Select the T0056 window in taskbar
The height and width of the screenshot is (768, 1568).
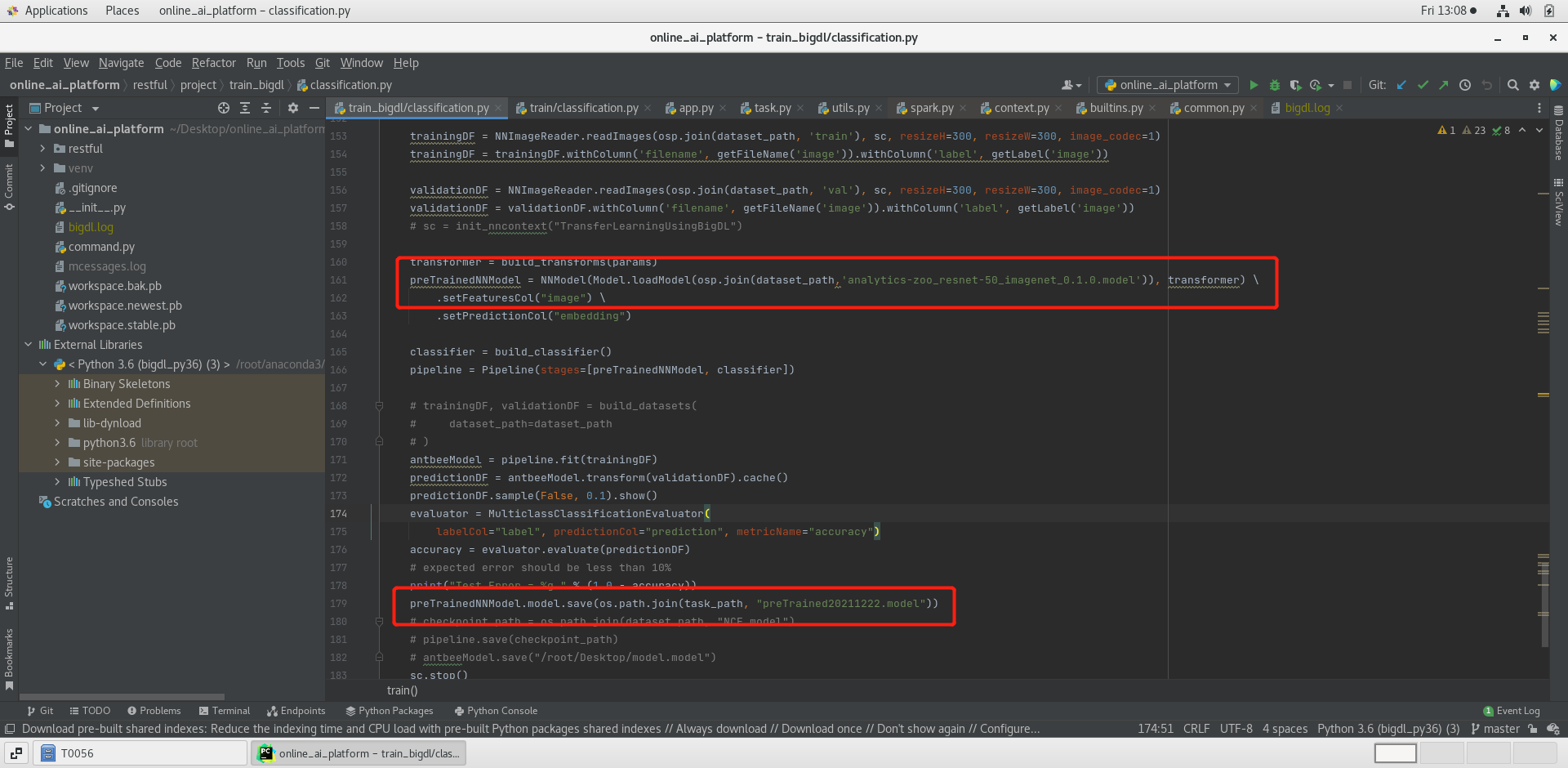140,752
